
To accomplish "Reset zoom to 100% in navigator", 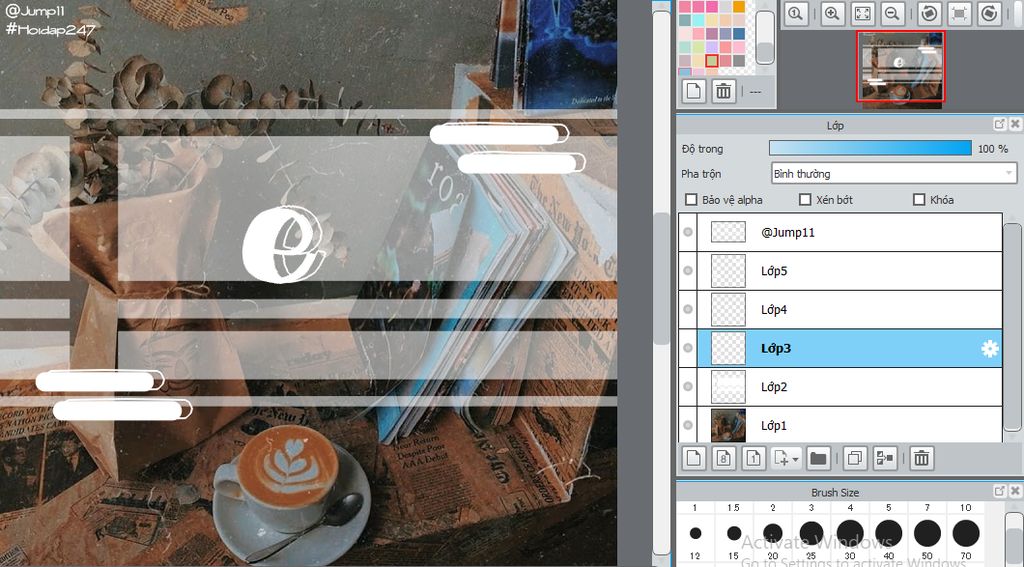I will click(795, 14).
